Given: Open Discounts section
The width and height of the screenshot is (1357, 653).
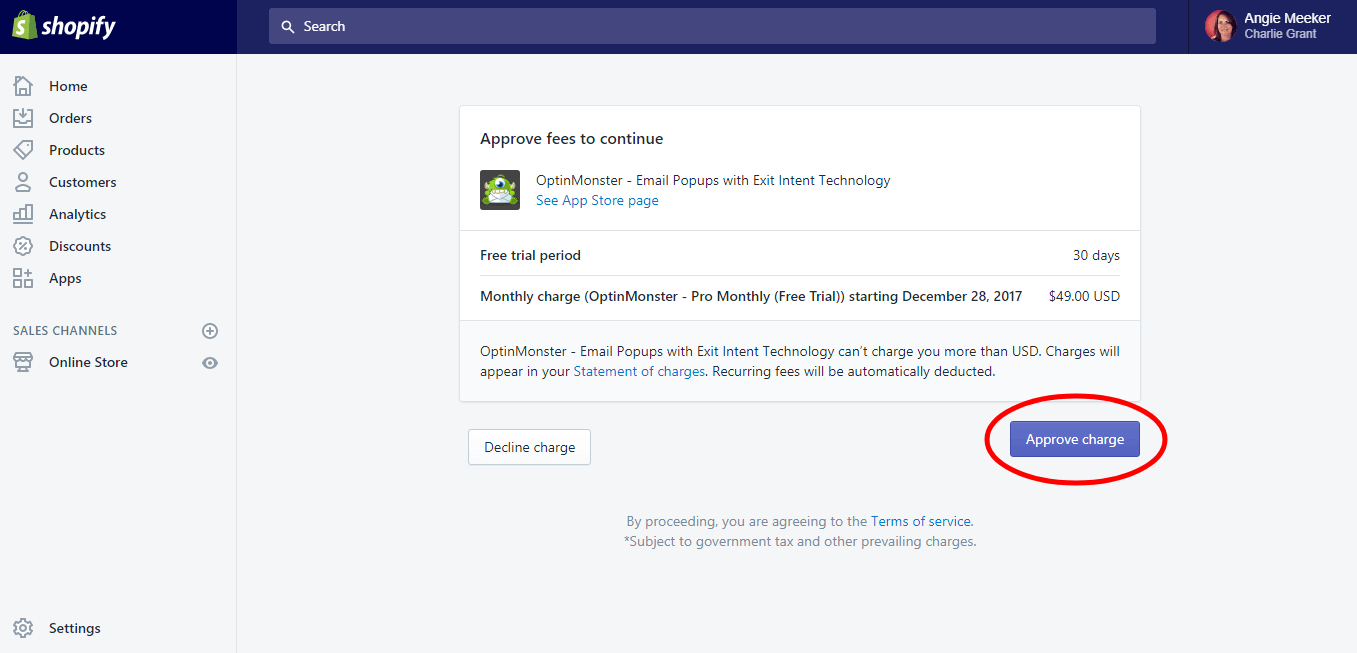Looking at the screenshot, I should (80, 246).
